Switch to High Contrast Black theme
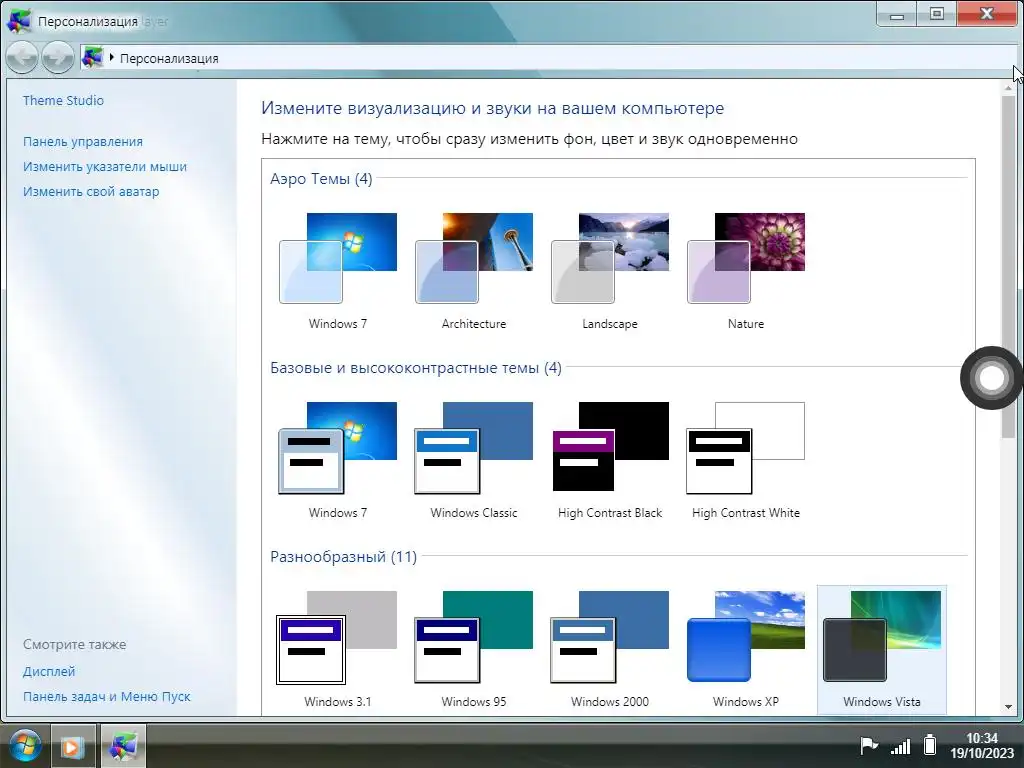Image resolution: width=1024 pixels, height=768 pixels. click(610, 460)
